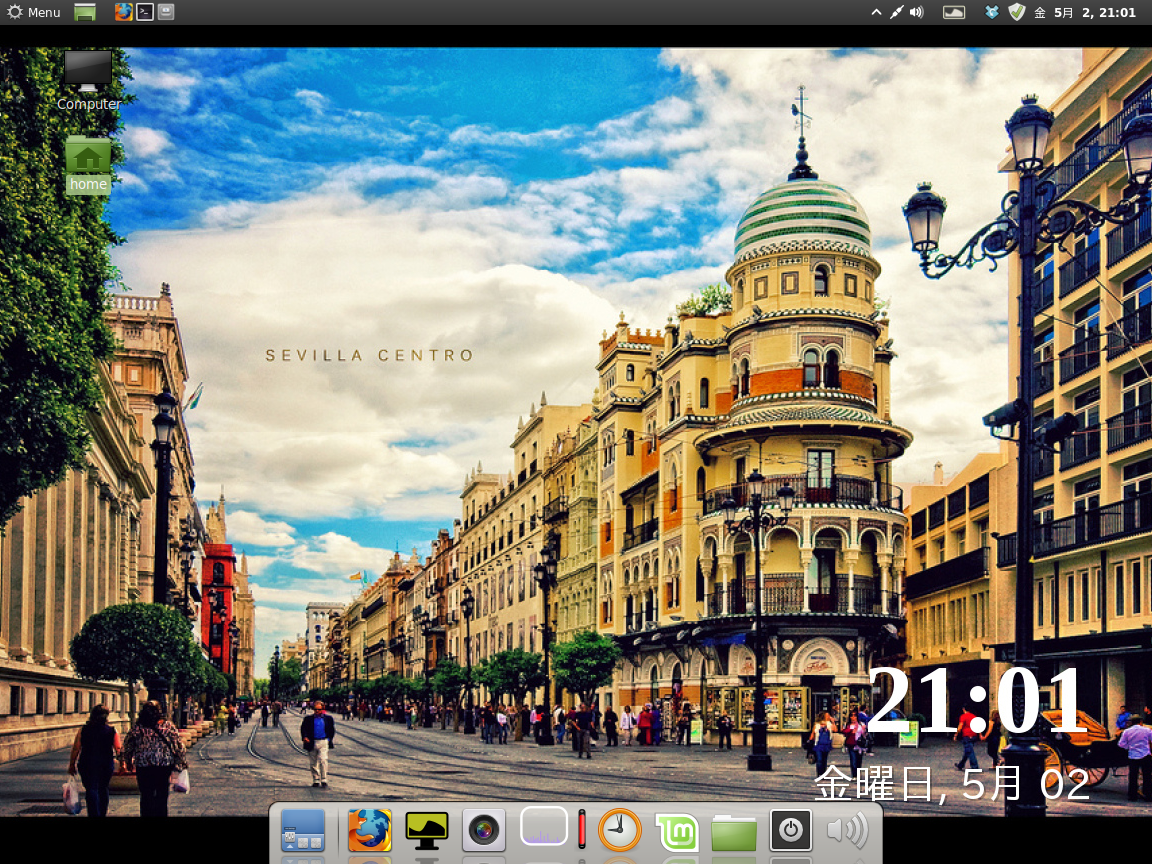Launch Firefox from the bottom dock
The image size is (1152, 864).
click(x=370, y=830)
